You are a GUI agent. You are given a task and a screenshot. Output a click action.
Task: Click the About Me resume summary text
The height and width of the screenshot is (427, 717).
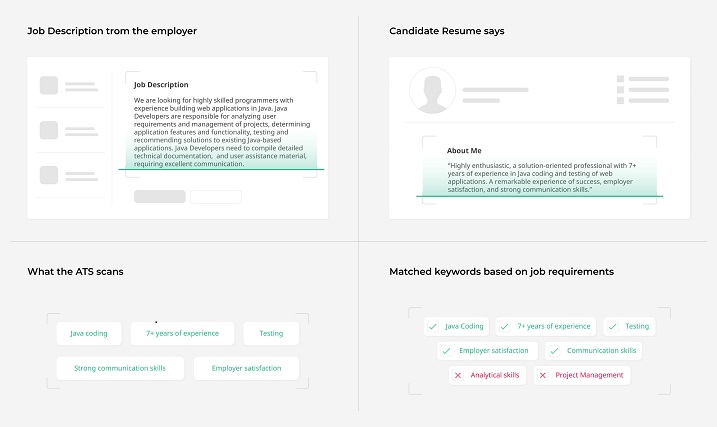click(541, 176)
